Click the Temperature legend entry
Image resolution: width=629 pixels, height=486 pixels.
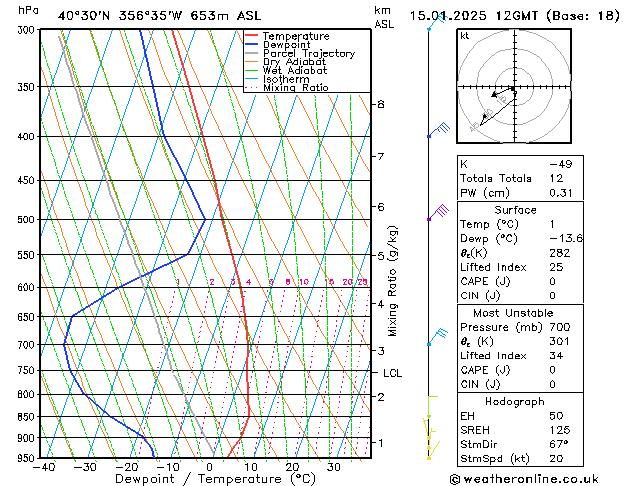tap(296, 36)
